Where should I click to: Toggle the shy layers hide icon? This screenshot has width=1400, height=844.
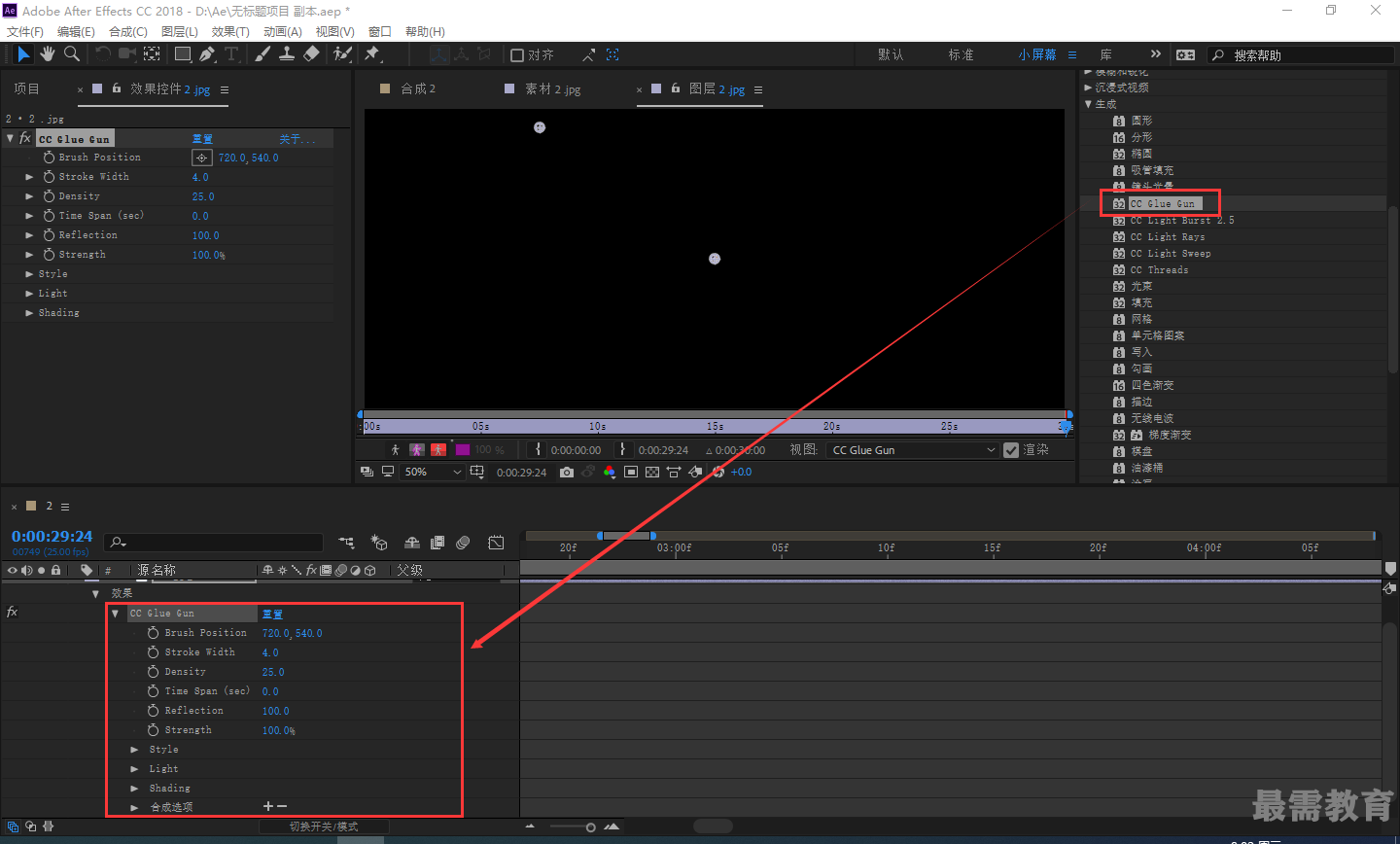pyautogui.click(x=412, y=543)
